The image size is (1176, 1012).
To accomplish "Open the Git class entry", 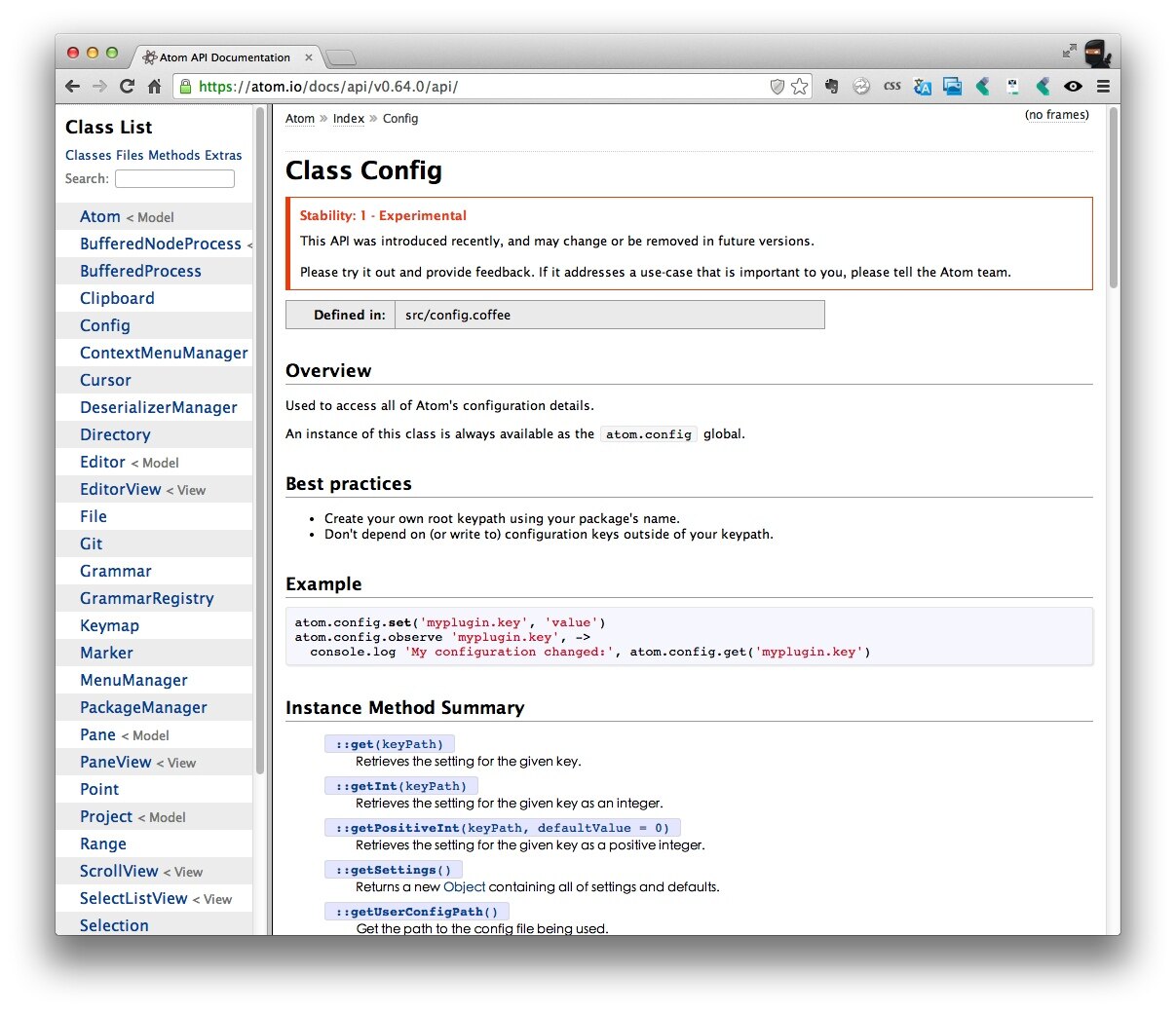I will 92,543.
